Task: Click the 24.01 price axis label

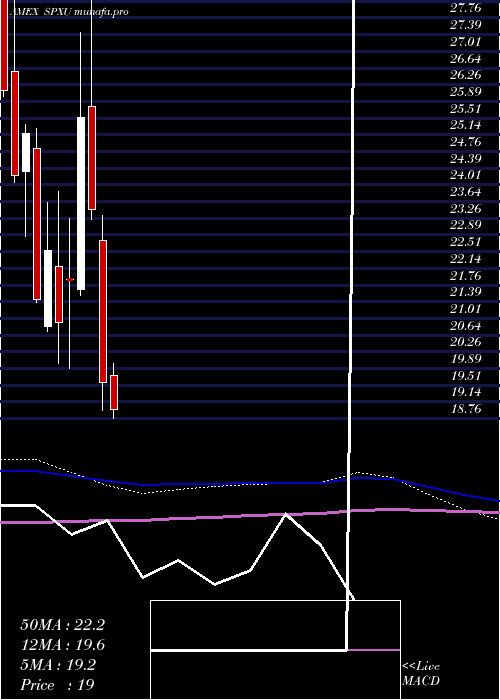Action: pyautogui.click(x=466, y=175)
